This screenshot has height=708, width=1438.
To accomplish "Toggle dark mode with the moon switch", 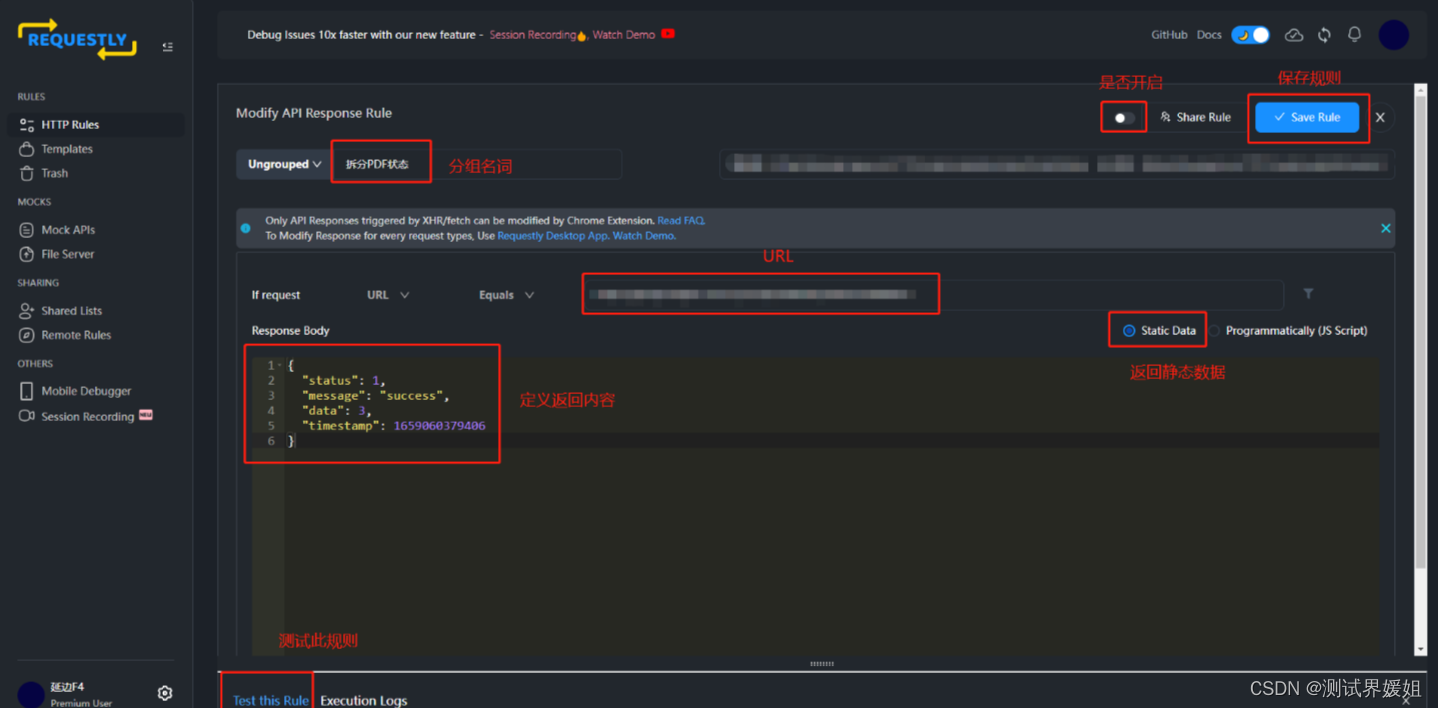I will coord(1249,34).
